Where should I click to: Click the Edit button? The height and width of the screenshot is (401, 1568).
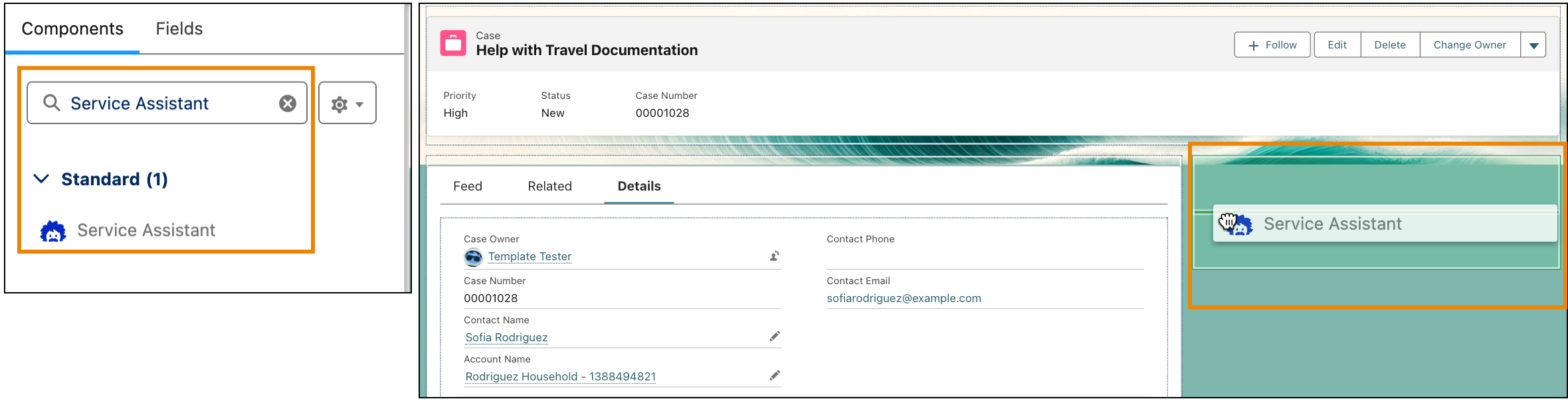1337,45
